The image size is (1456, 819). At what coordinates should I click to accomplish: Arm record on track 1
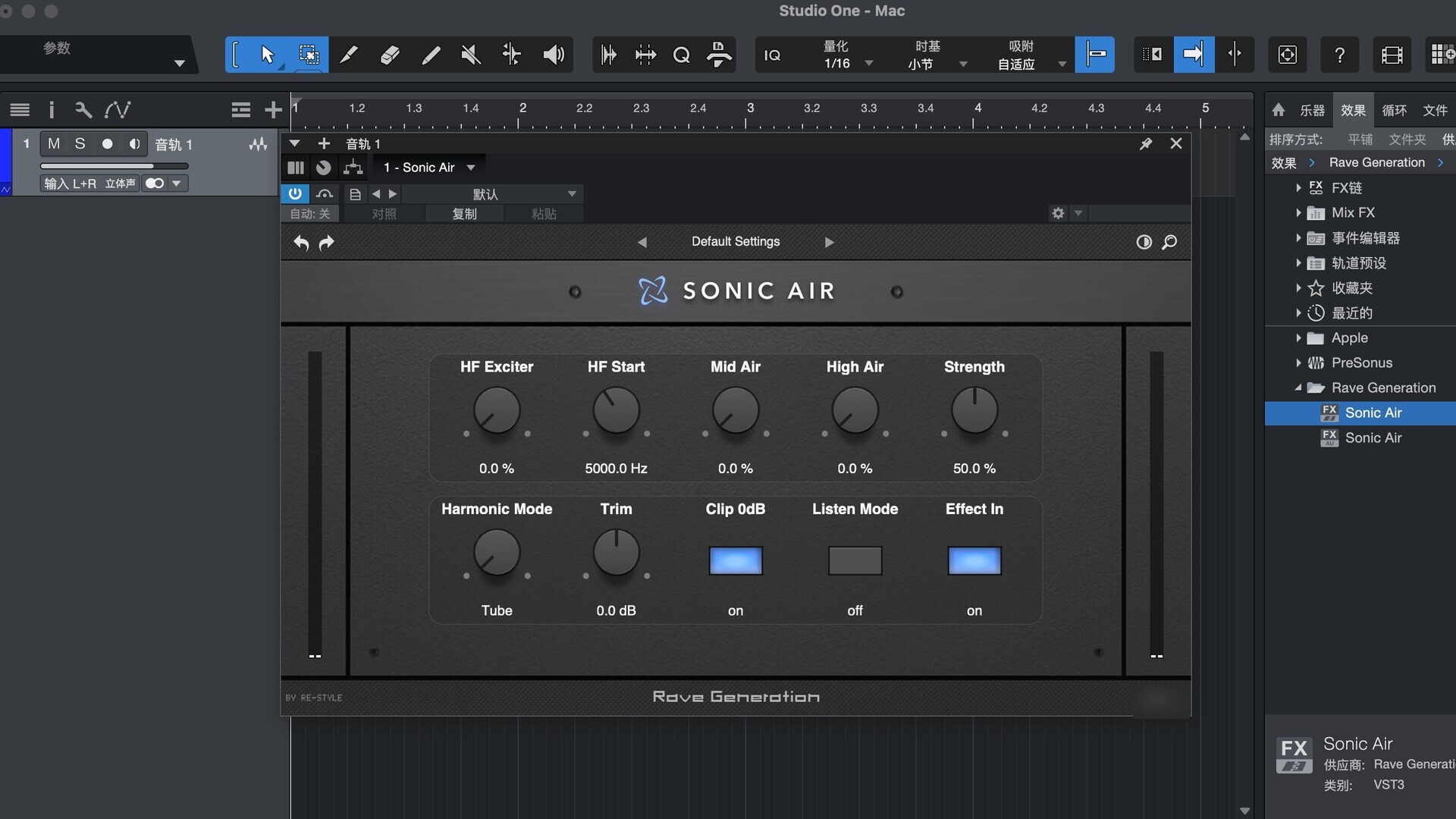tap(107, 144)
